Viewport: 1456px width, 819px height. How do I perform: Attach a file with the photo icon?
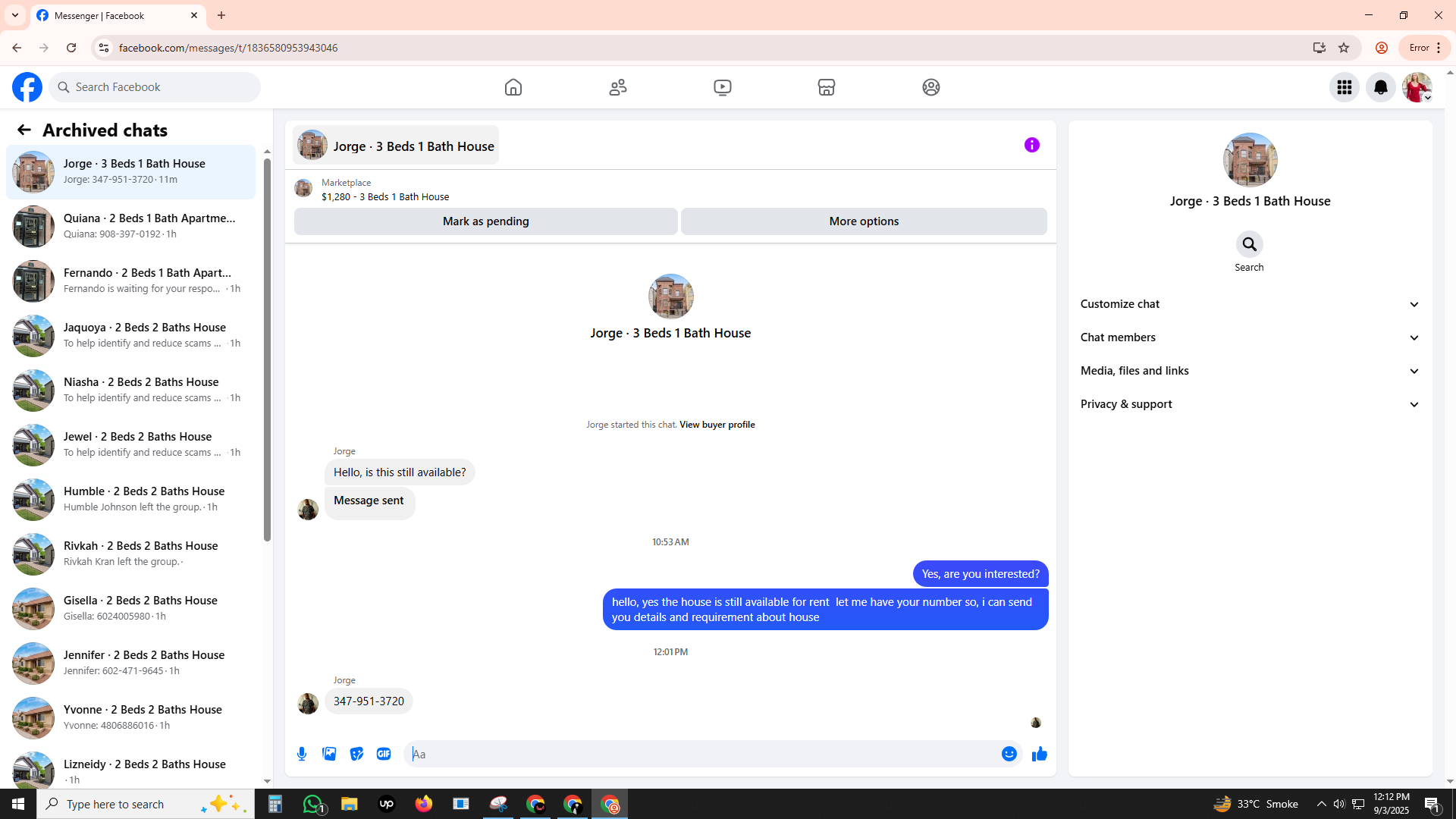[x=329, y=754]
